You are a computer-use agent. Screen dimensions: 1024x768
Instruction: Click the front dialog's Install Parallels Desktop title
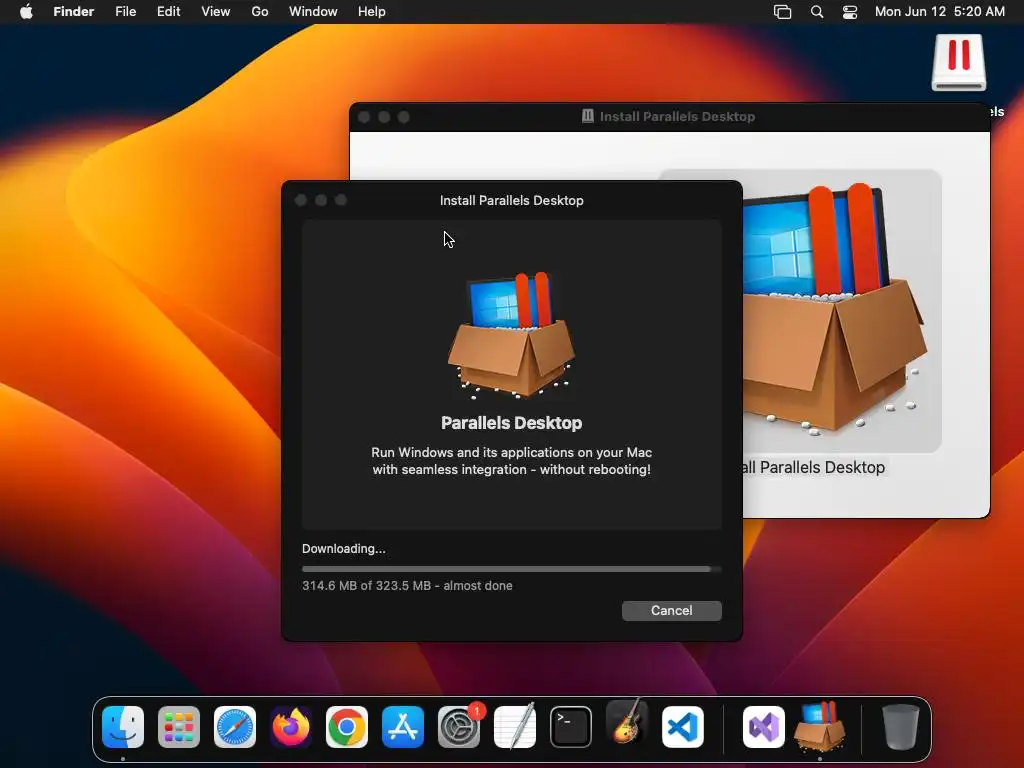[511, 200]
